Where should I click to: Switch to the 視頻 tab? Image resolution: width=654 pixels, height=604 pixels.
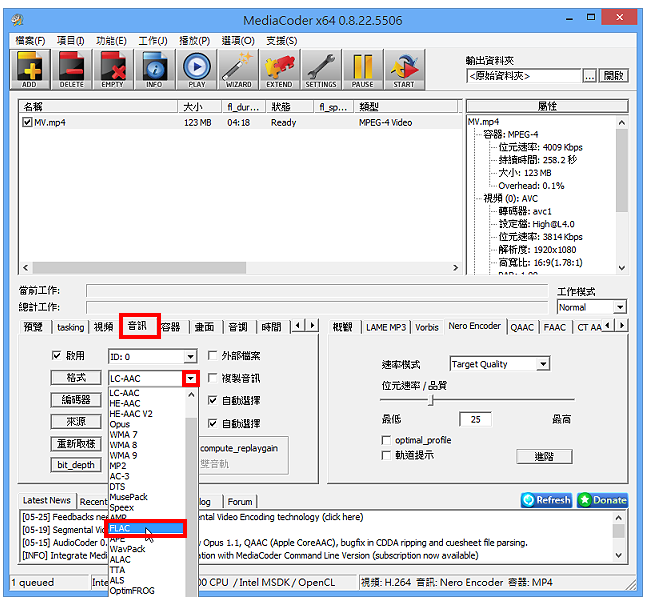coord(103,327)
